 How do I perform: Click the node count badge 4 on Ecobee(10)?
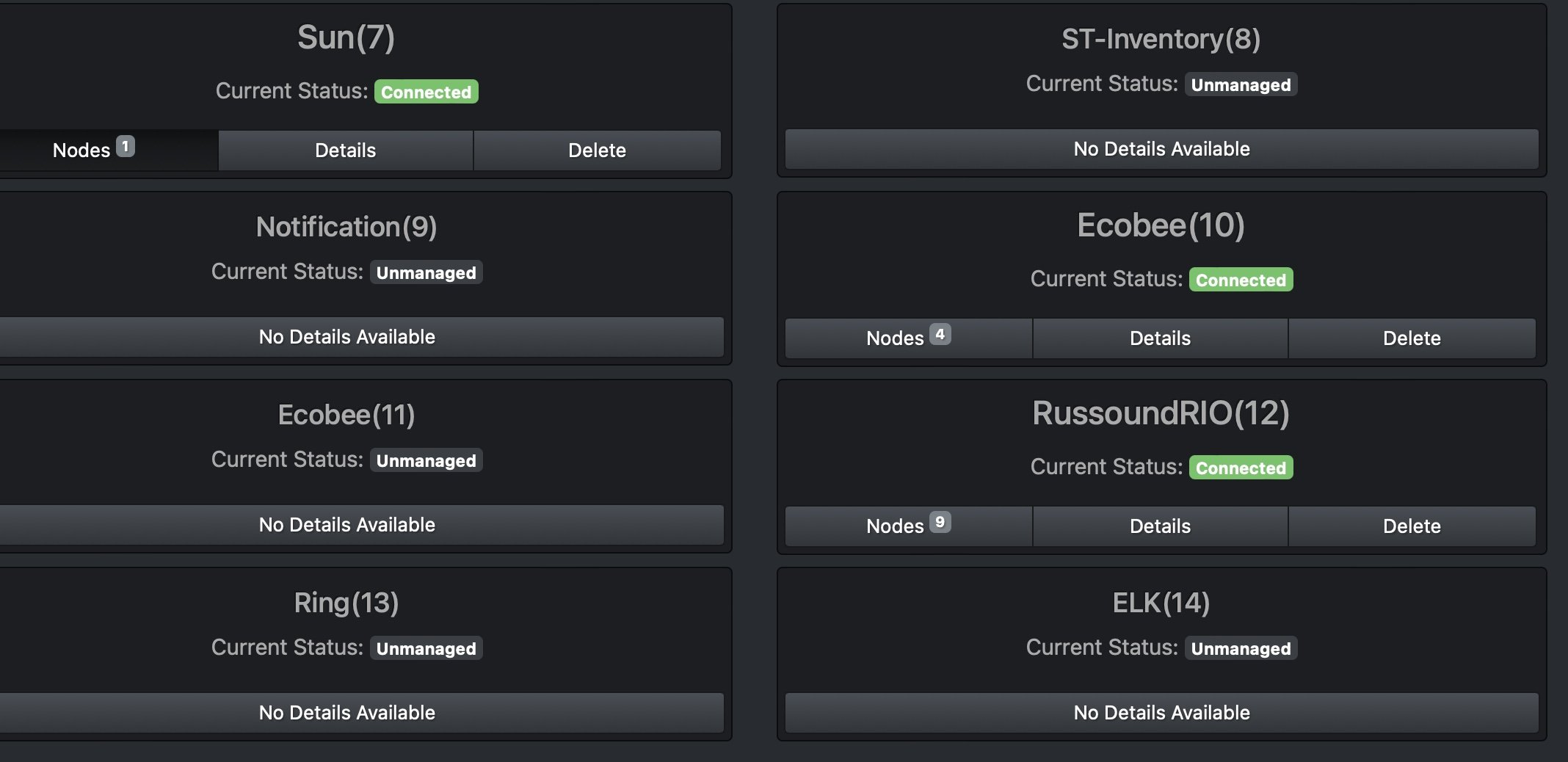click(940, 334)
